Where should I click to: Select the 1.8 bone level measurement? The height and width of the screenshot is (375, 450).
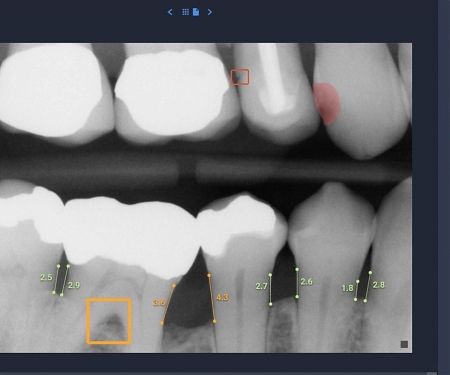coord(347,288)
